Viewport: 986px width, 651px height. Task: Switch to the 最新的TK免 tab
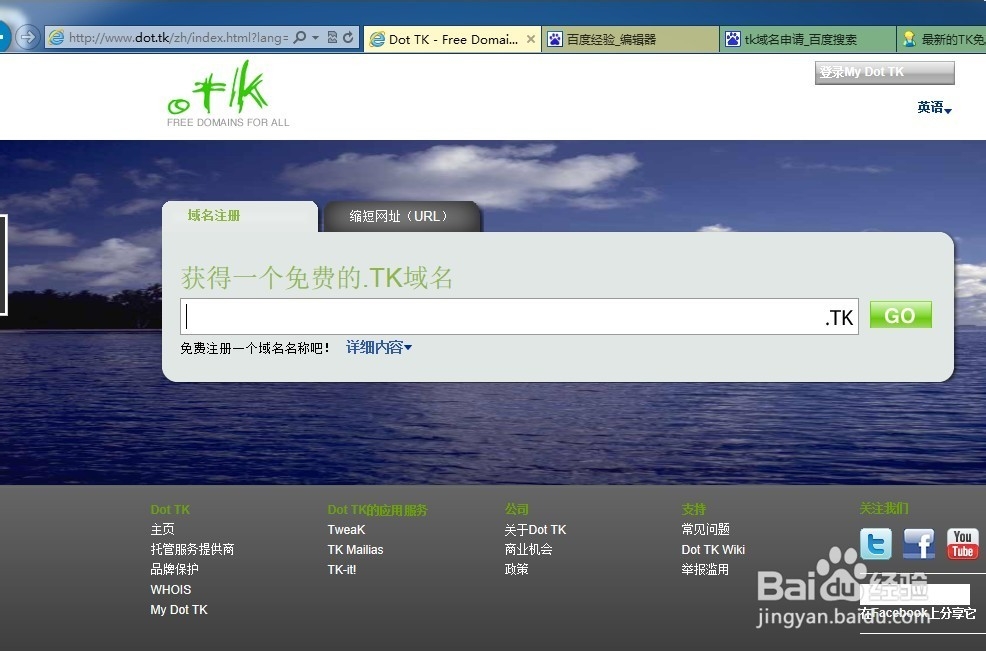click(x=941, y=40)
